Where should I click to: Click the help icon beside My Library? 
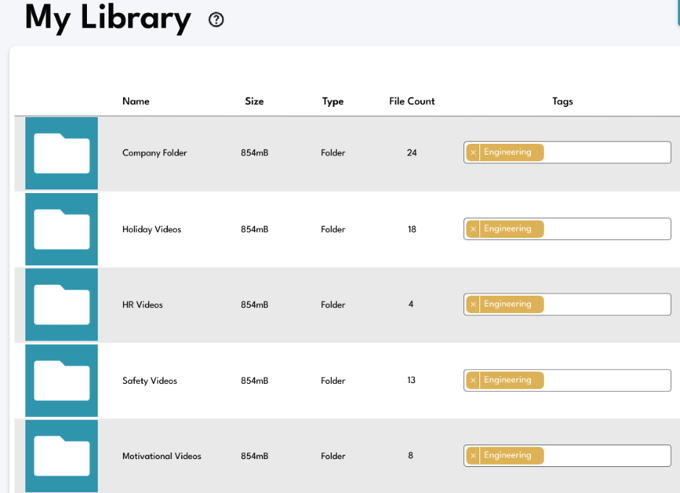(x=216, y=20)
